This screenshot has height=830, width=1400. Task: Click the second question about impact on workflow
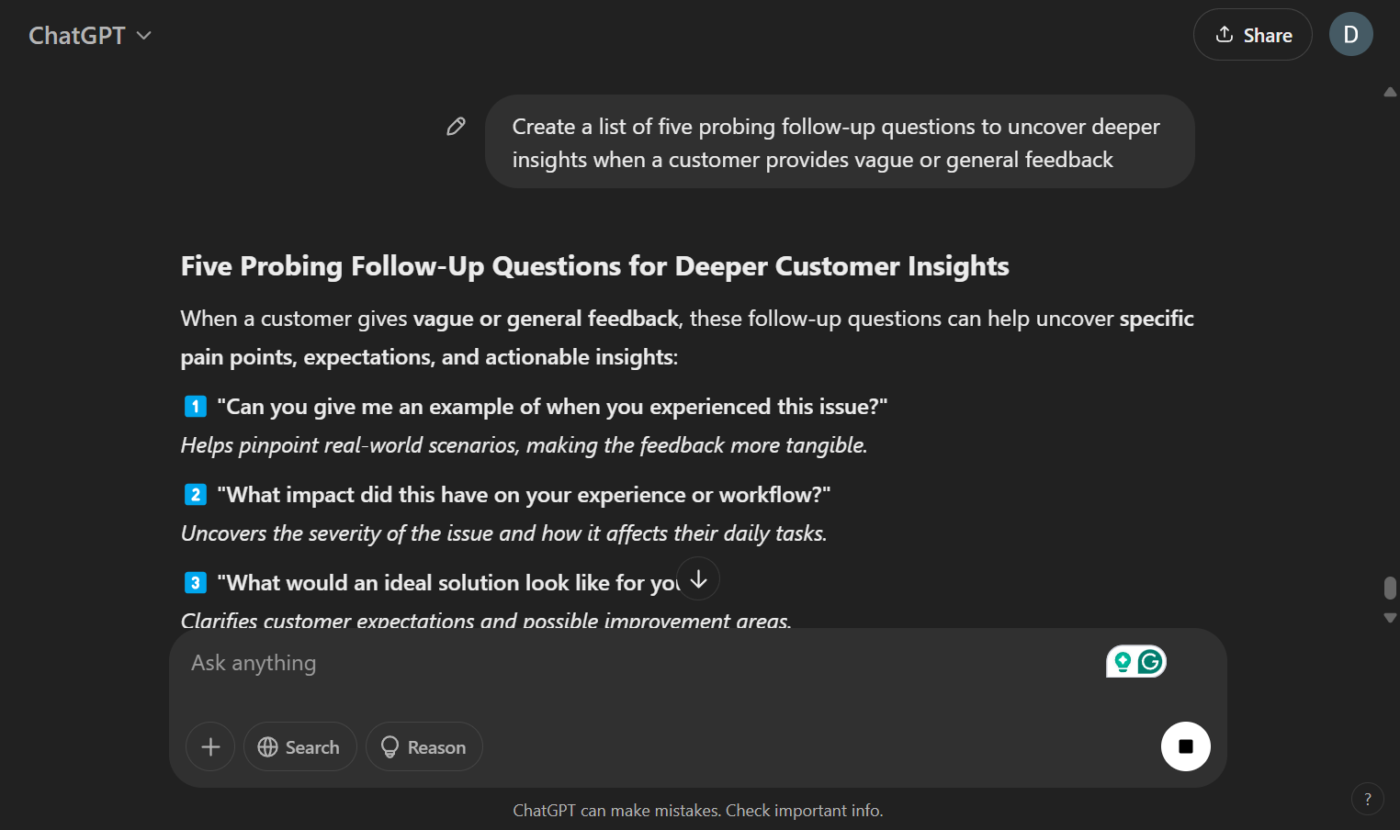click(x=524, y=495)
